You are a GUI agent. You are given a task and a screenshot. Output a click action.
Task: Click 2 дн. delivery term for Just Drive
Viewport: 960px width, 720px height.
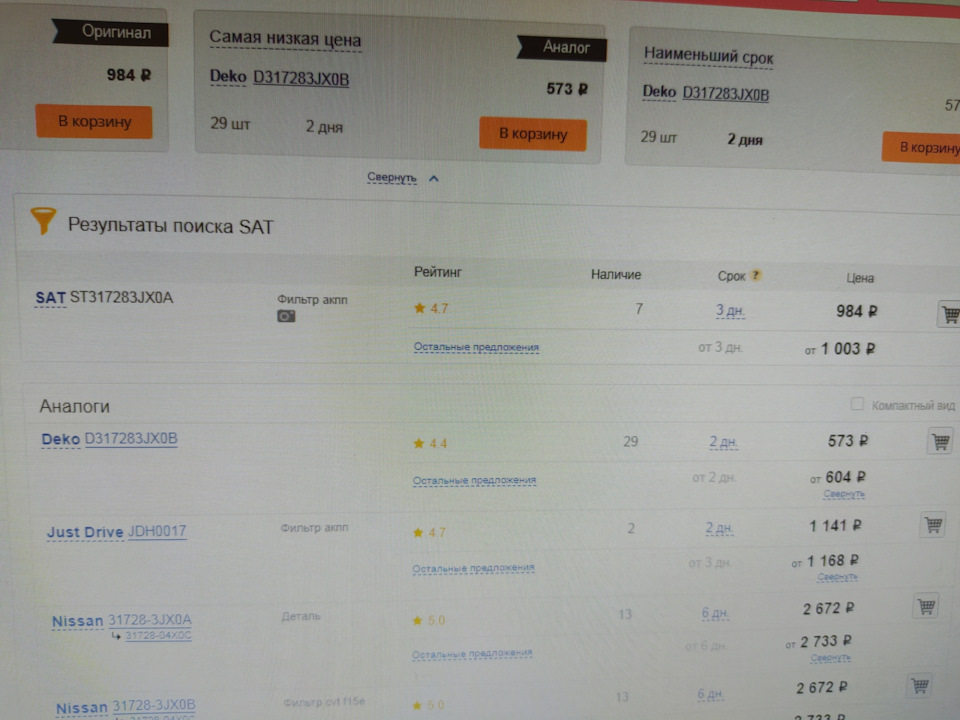pos(719,528)
